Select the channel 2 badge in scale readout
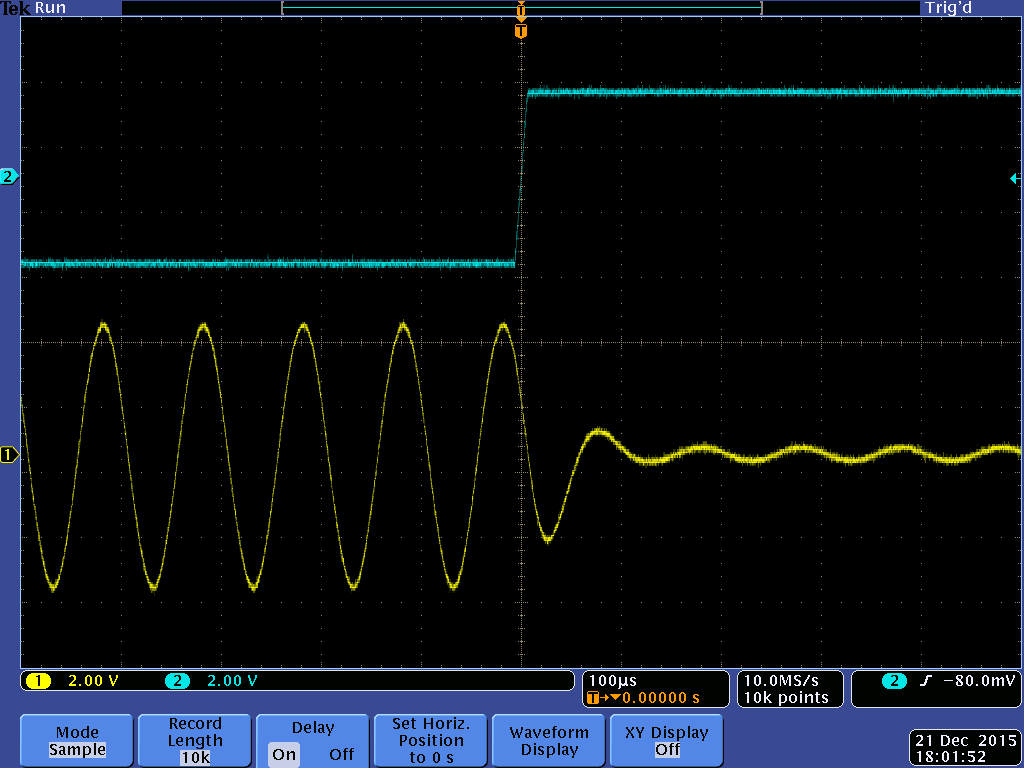The image size is (1024, 768). (177, 681)
